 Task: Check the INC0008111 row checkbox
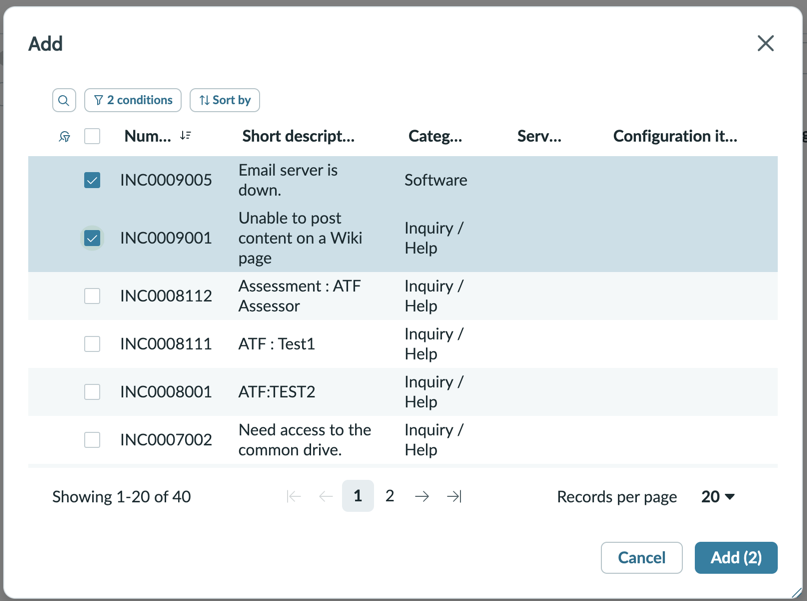[92, 344]
